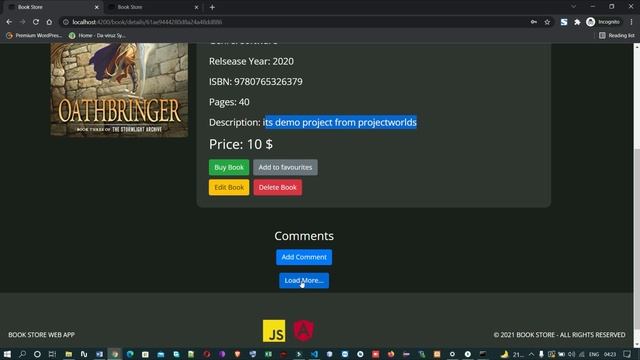Click the red Delete Book button
The width and height of the screenshot is (640, 360).
pyautogui.click(x=278, y=187)
